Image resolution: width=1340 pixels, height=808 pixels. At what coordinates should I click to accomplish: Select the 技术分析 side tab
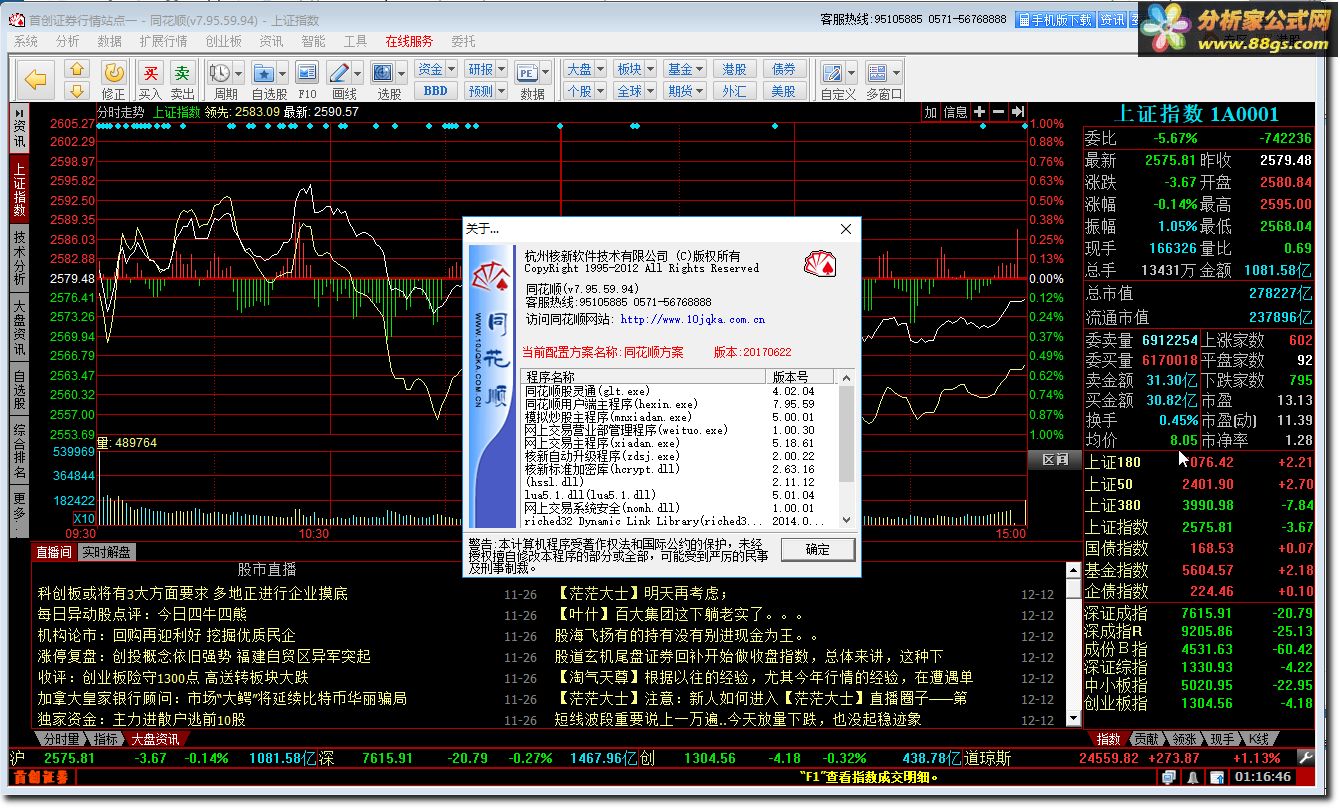coord(19,256)
